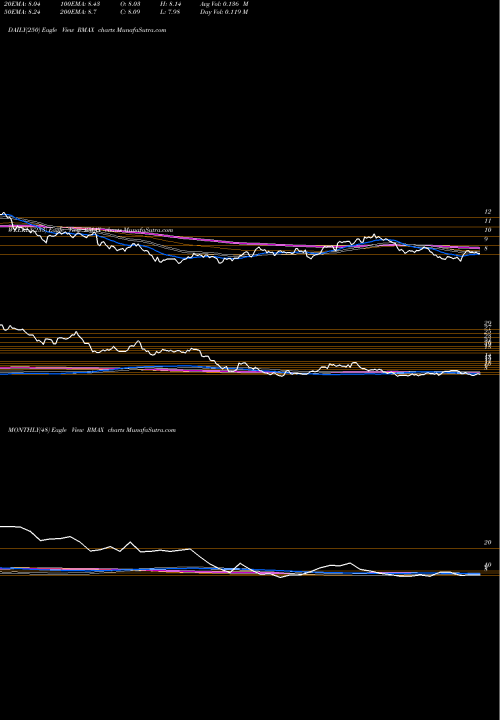Click the close price 'C:' value
Screen dimensions: 500x720
click(130, 12)
